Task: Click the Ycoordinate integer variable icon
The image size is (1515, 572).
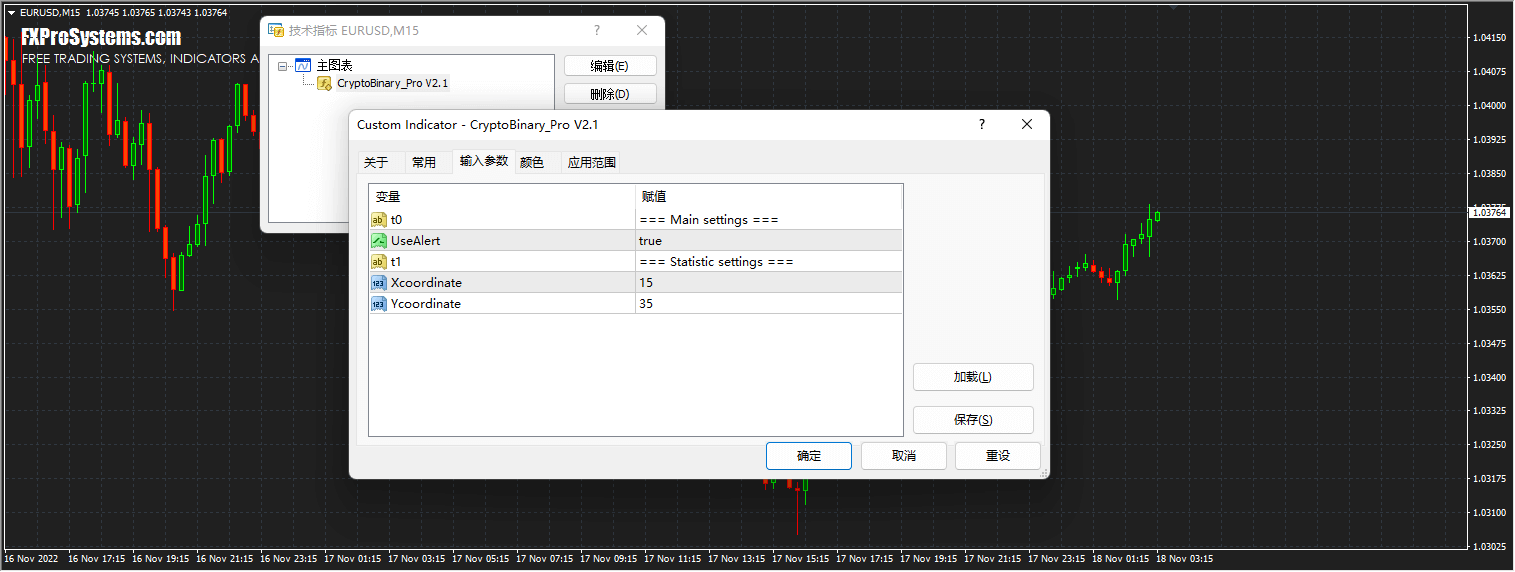Action: click(379, 304)
